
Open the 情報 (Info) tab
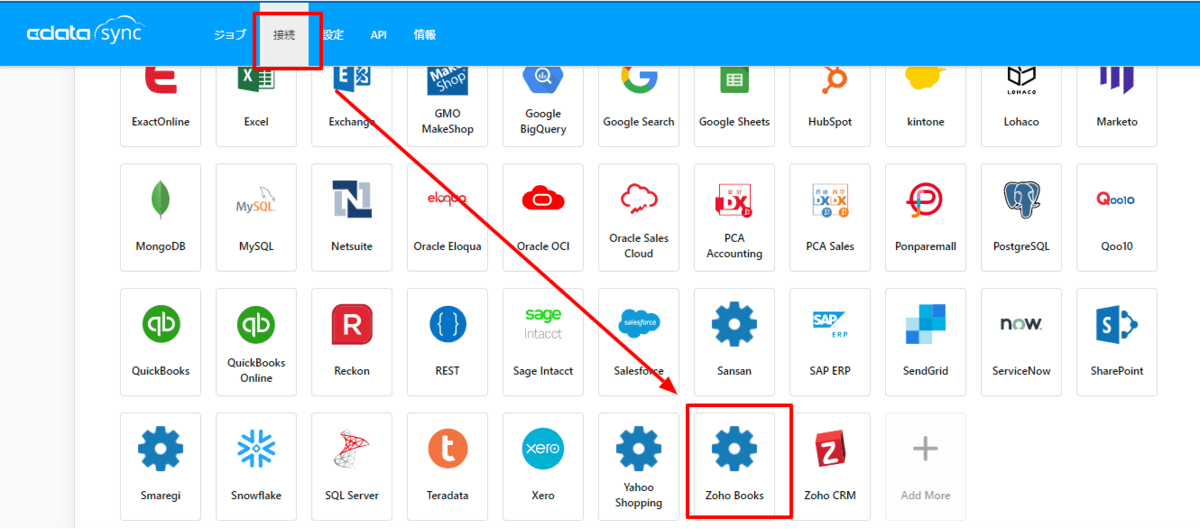point(425,35)
